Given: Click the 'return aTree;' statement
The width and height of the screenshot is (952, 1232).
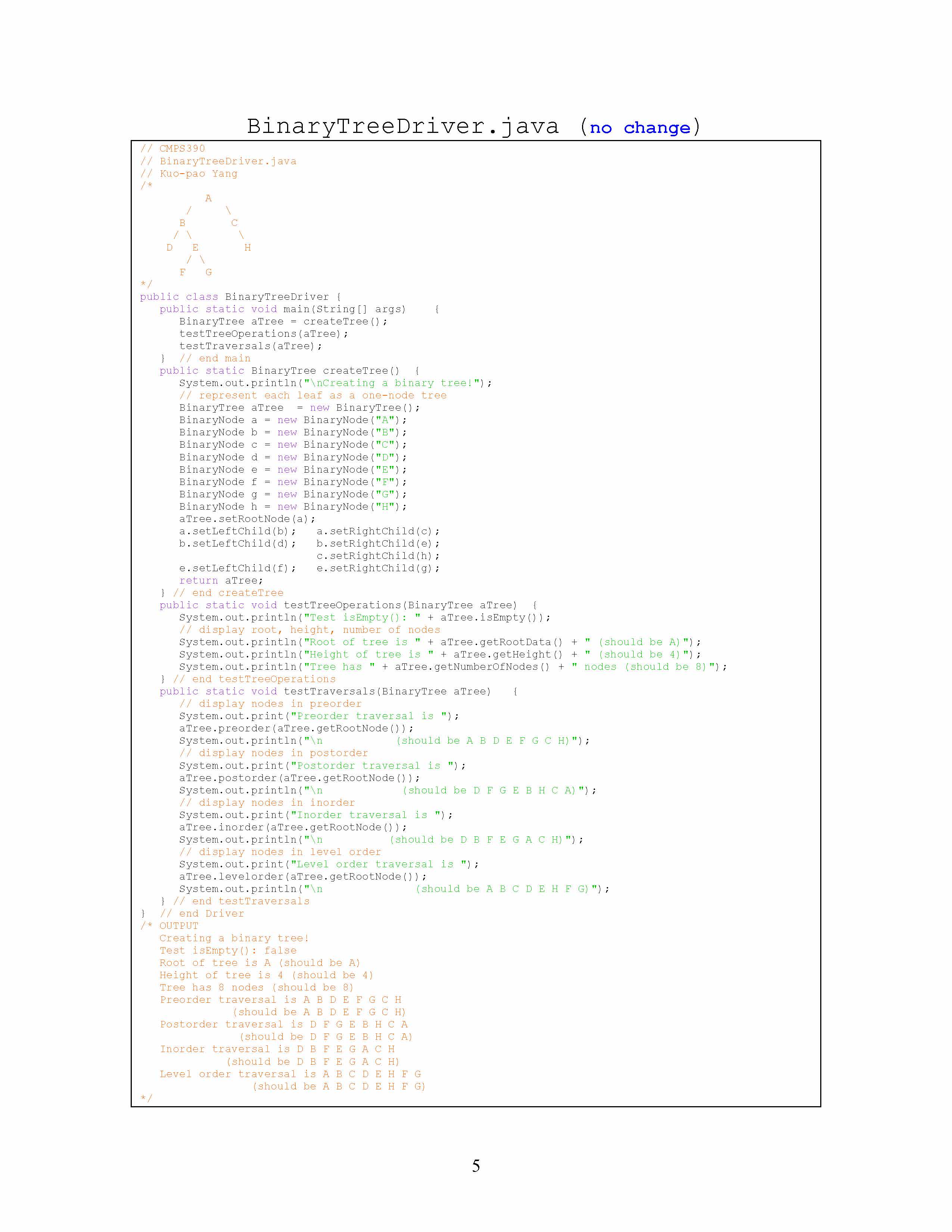Looking at the screenshot, I should click(x=221, y=581).
